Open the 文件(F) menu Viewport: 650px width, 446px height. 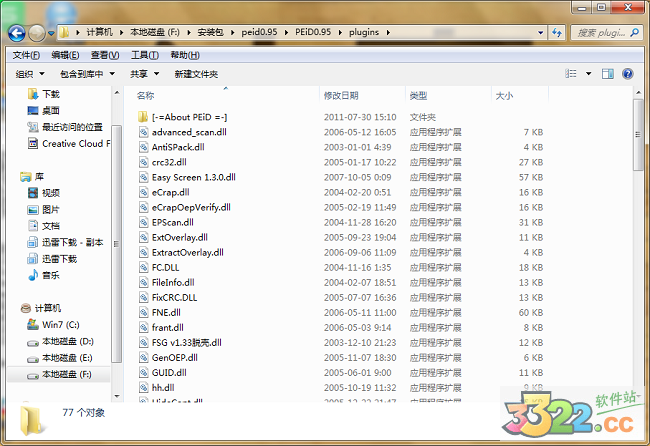click(x=26, y=55)
